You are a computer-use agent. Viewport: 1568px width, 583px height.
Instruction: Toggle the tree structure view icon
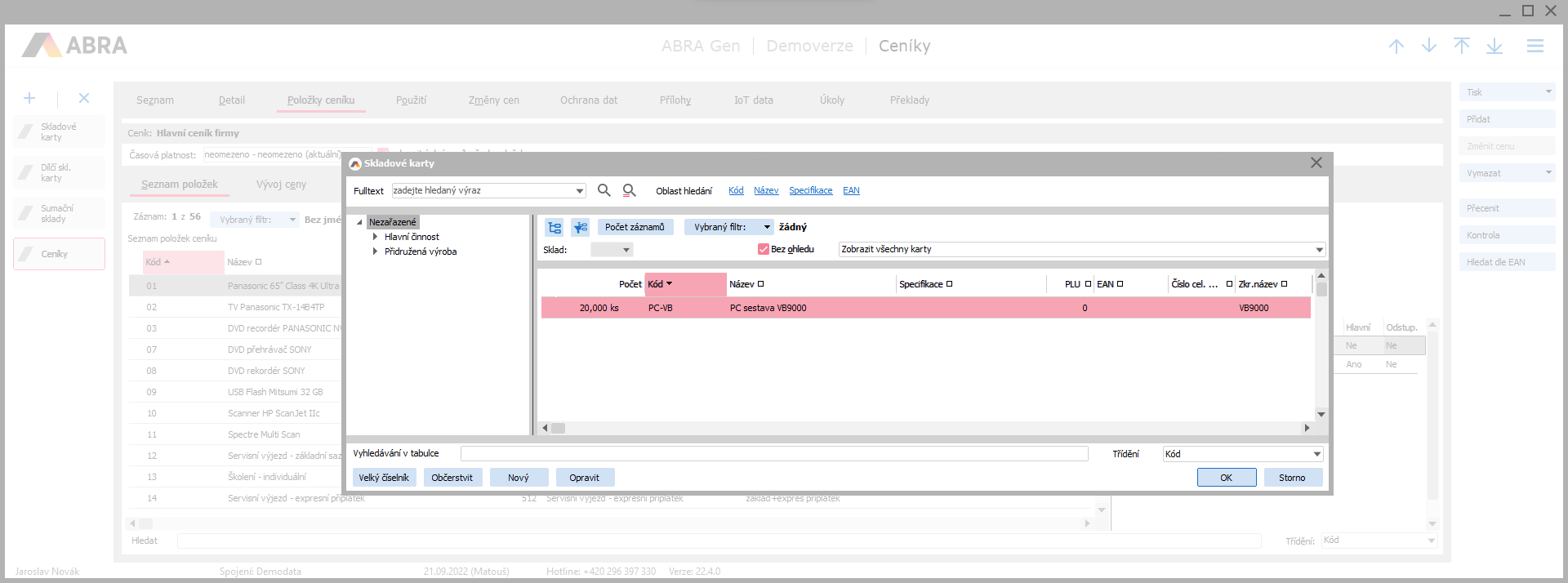click(555, 227)
